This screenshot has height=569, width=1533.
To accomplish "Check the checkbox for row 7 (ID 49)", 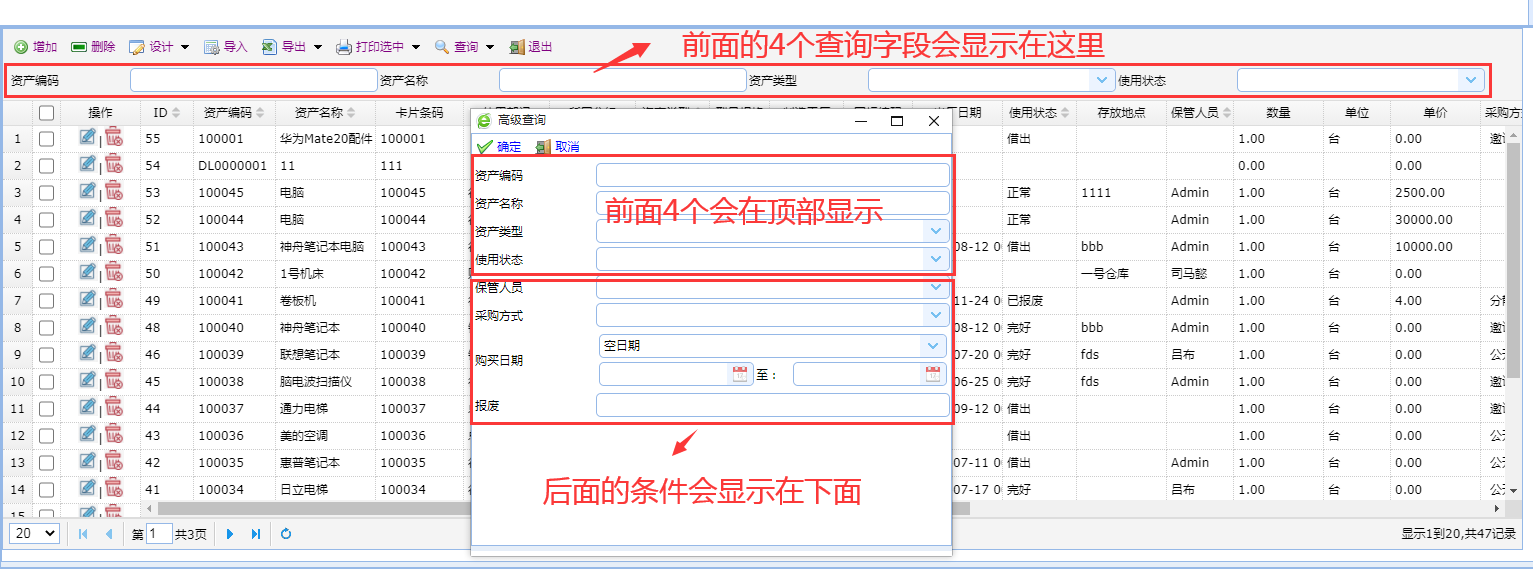I will 46,301.
